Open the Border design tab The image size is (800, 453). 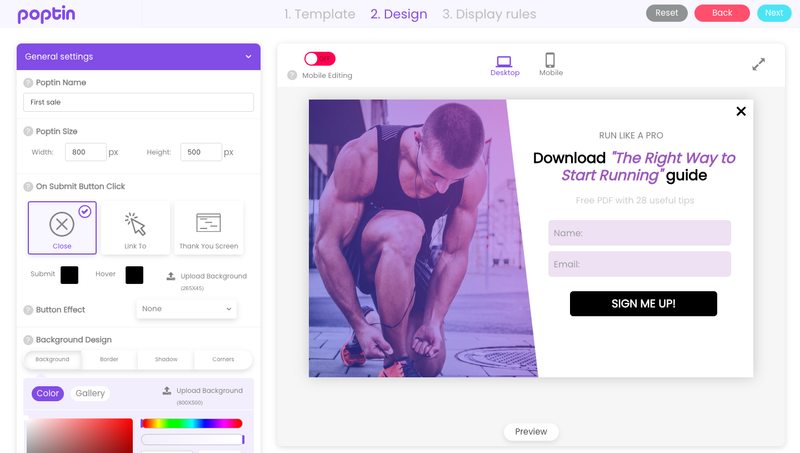click(109, 360)
